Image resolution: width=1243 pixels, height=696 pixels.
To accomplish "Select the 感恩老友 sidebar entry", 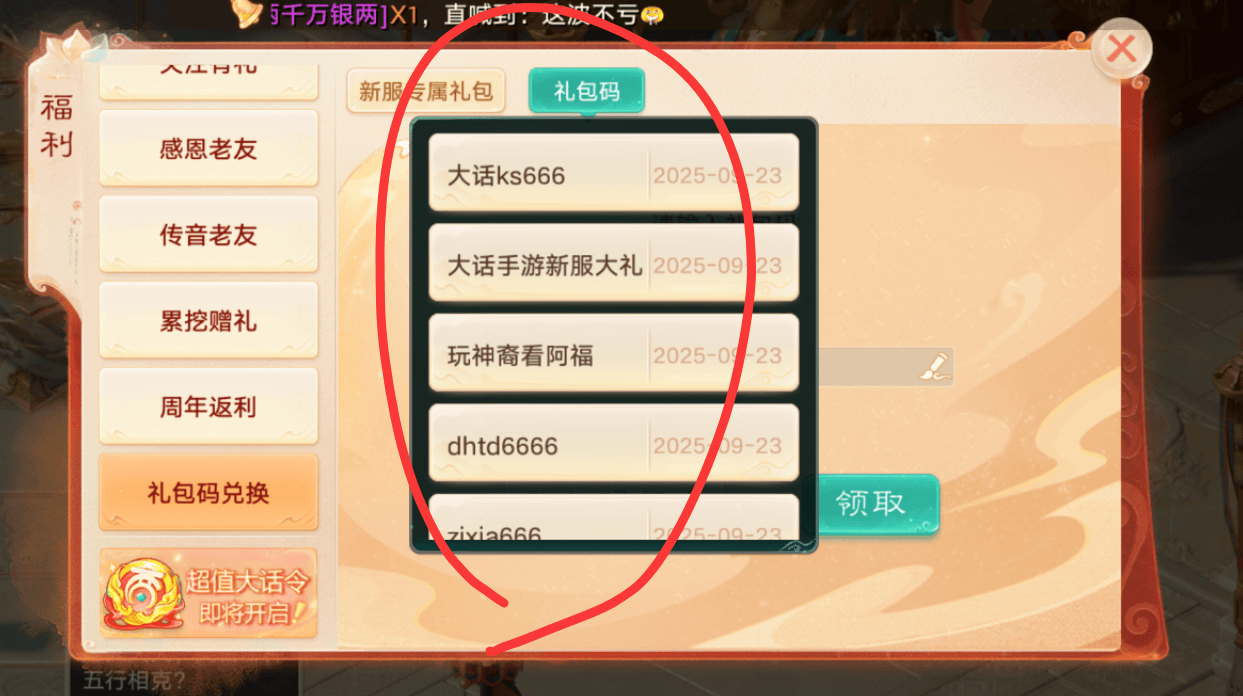I will [x=208, y=149].
